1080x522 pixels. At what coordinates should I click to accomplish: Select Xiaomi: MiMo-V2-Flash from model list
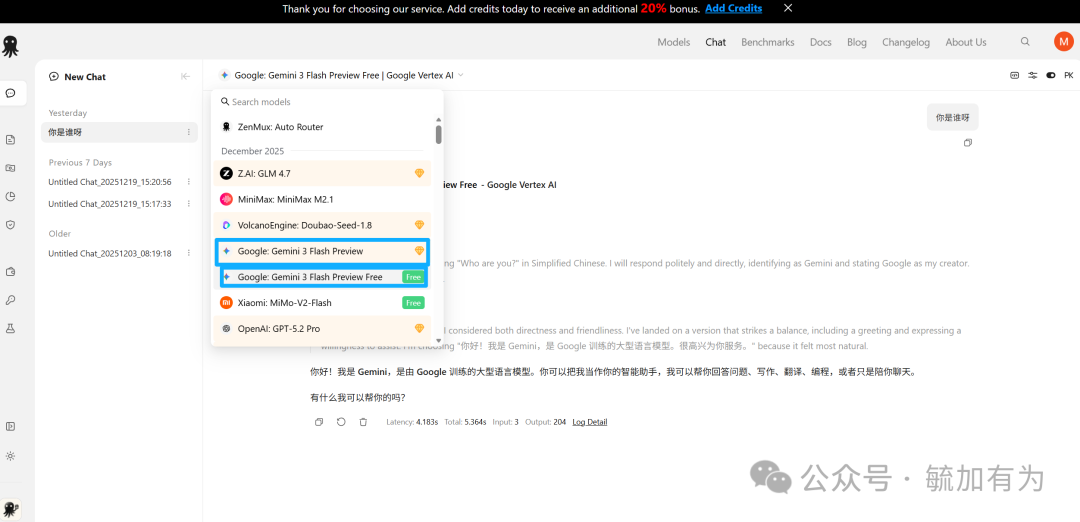[x=284, y=303]
